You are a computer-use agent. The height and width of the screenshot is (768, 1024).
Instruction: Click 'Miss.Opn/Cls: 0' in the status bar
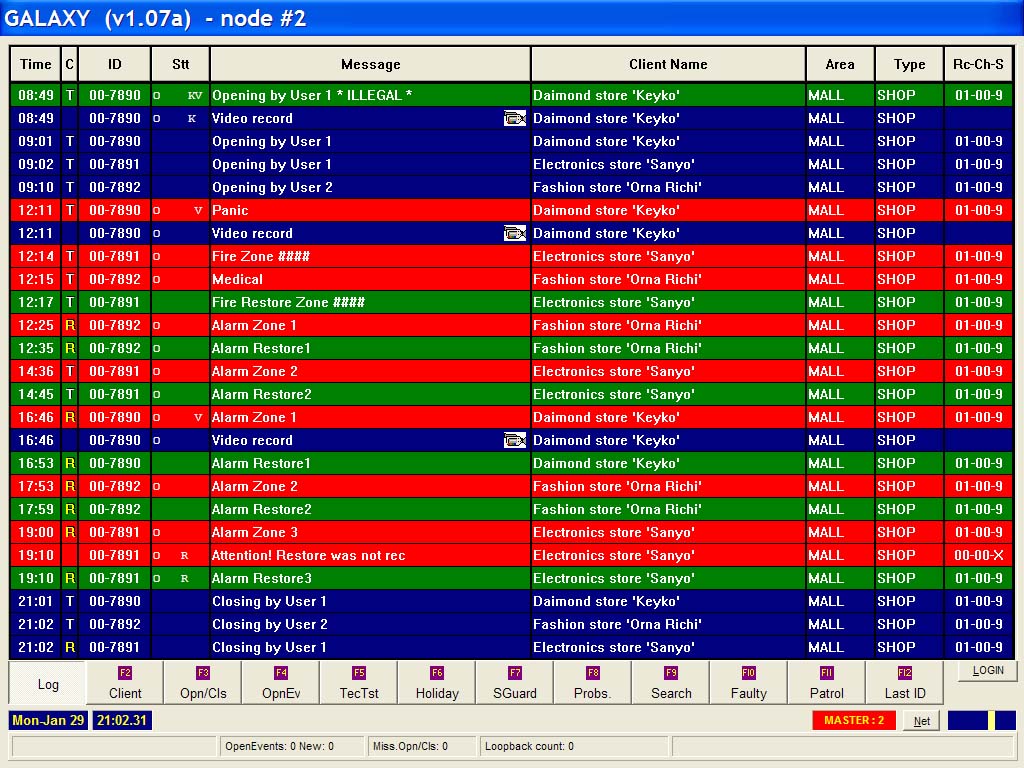(x=410, y=746)
